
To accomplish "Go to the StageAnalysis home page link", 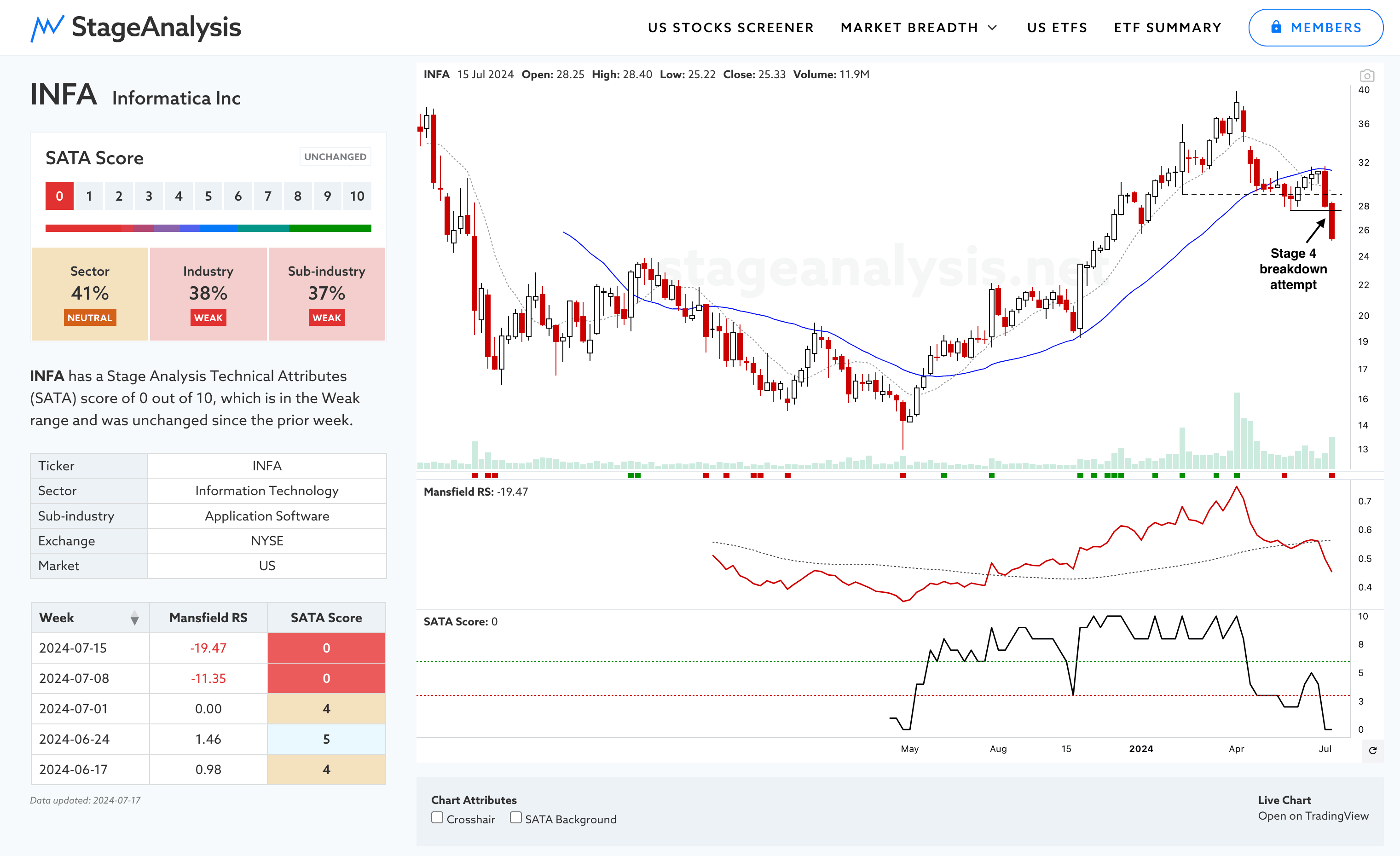I will 136,28.
